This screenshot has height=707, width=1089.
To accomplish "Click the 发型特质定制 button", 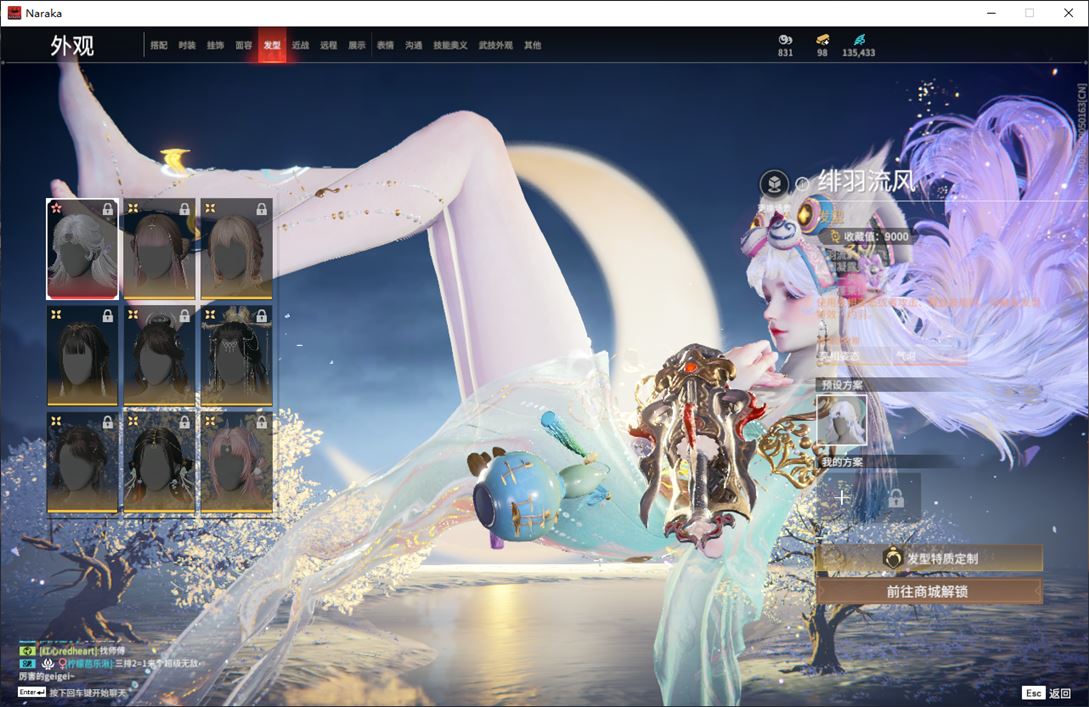I will (929, 559).
